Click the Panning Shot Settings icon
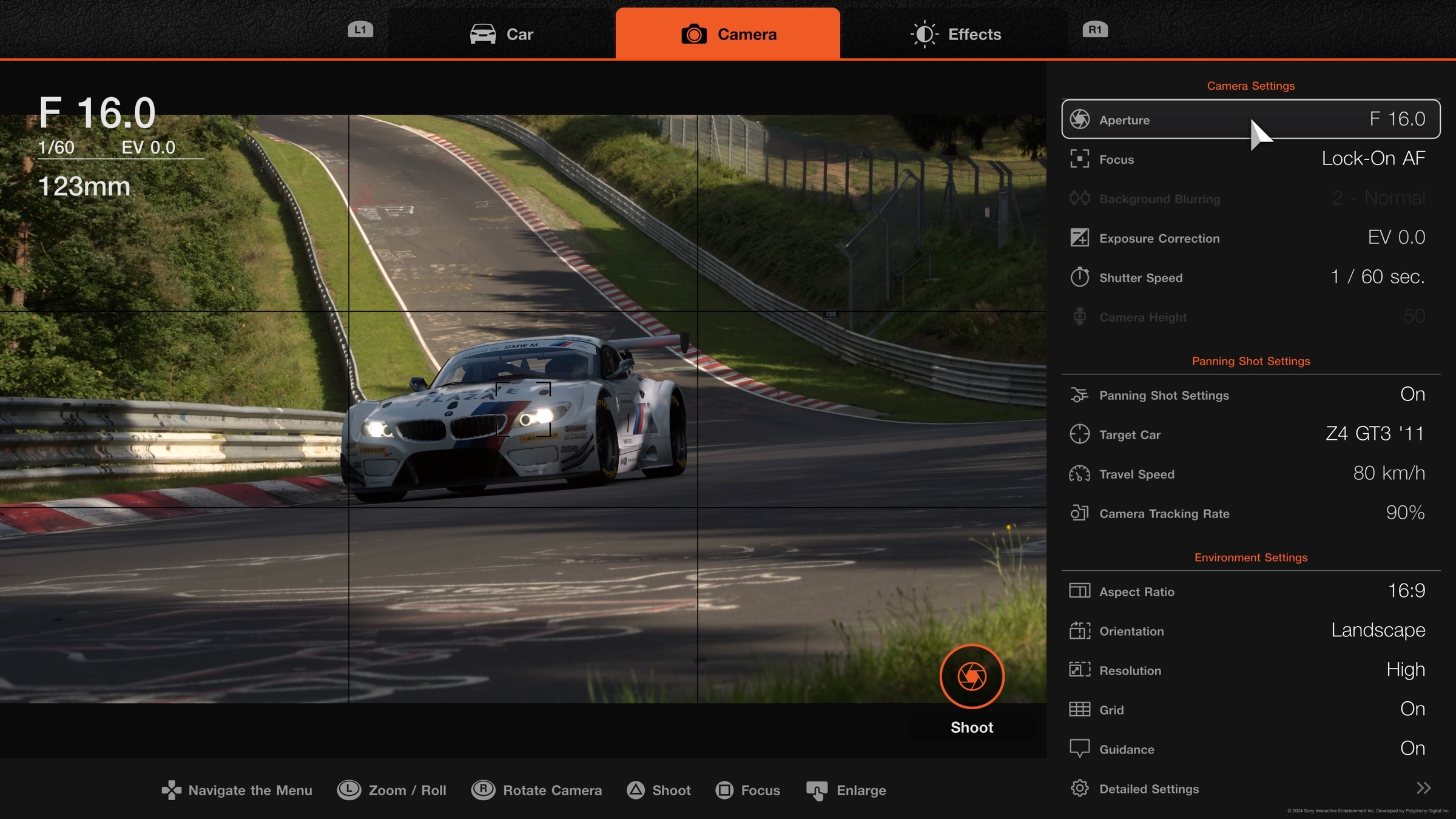1456x819 pixels. [1079, 395]
